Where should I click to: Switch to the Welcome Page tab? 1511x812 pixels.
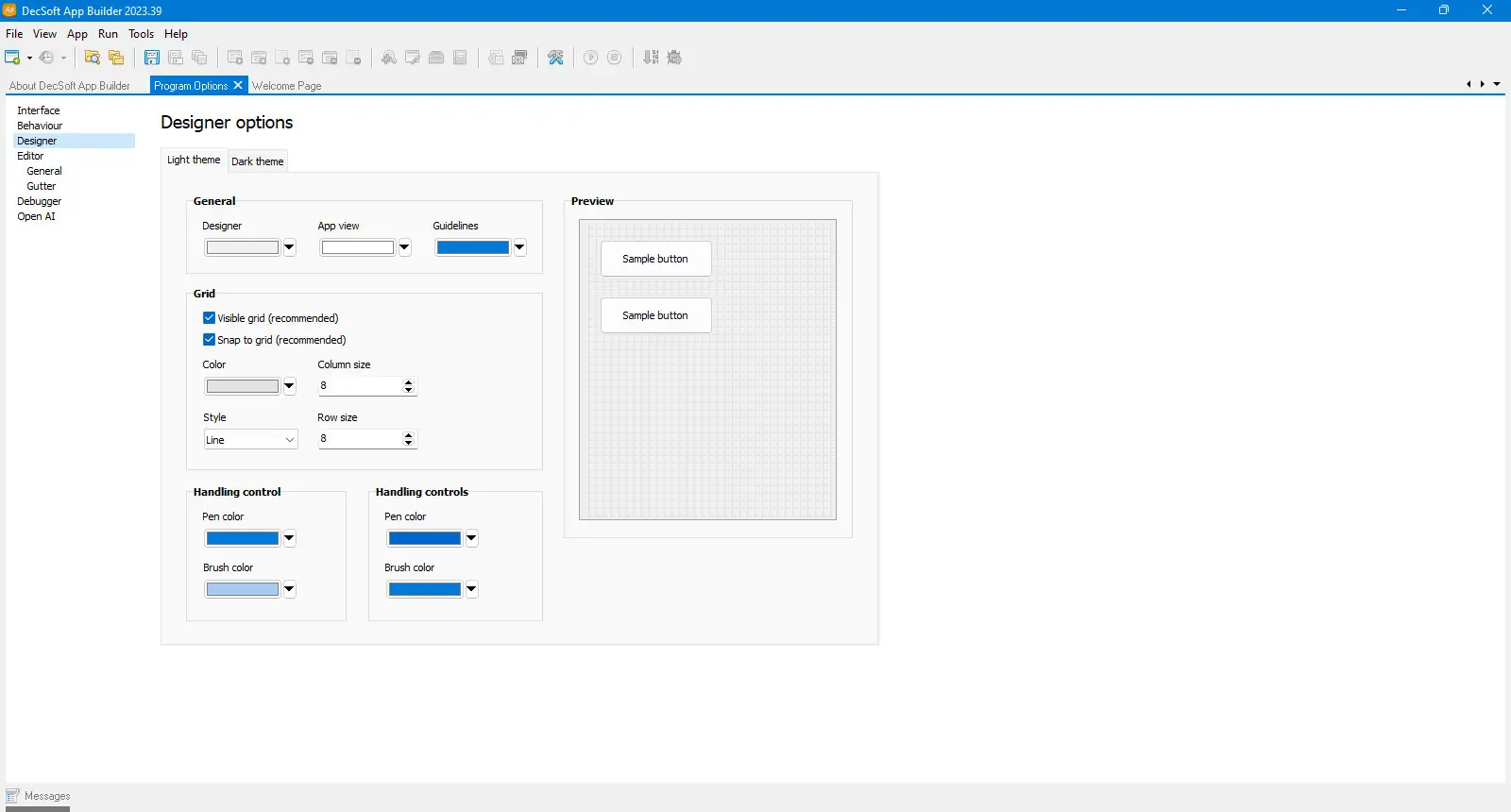(287, 86)
